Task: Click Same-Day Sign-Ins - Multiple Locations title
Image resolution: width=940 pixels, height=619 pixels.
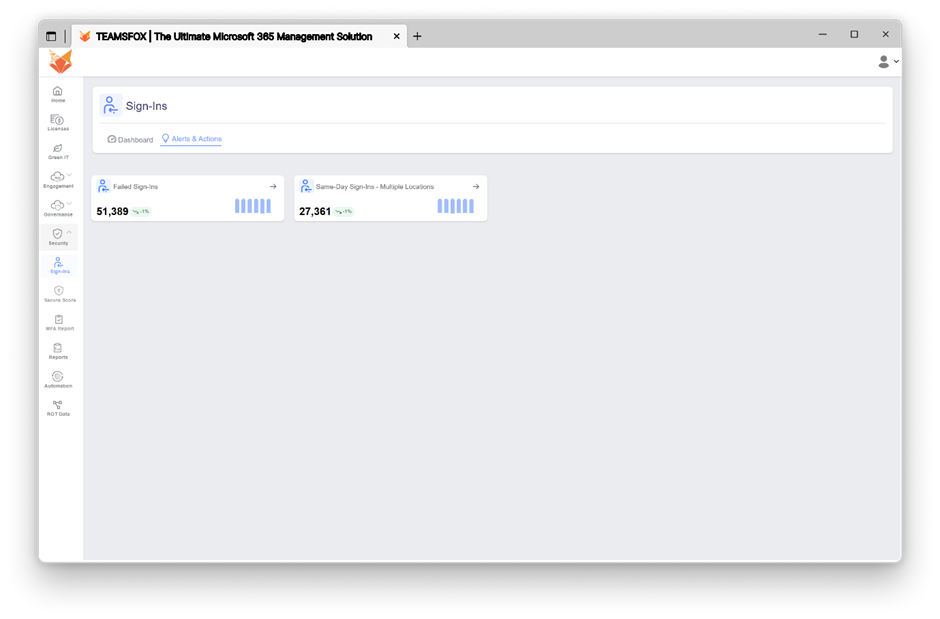Action: coord(375,187)
